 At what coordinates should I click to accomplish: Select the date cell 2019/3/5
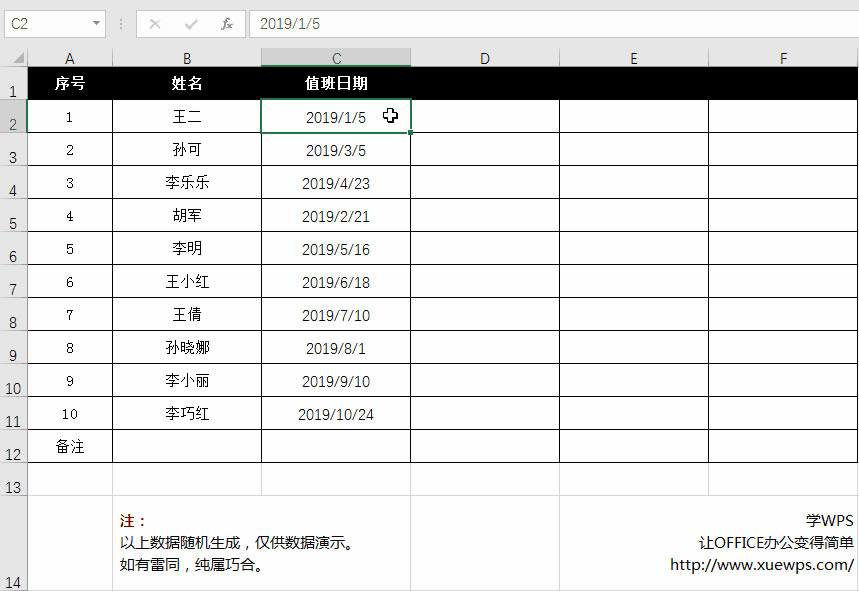pos(335,149)
